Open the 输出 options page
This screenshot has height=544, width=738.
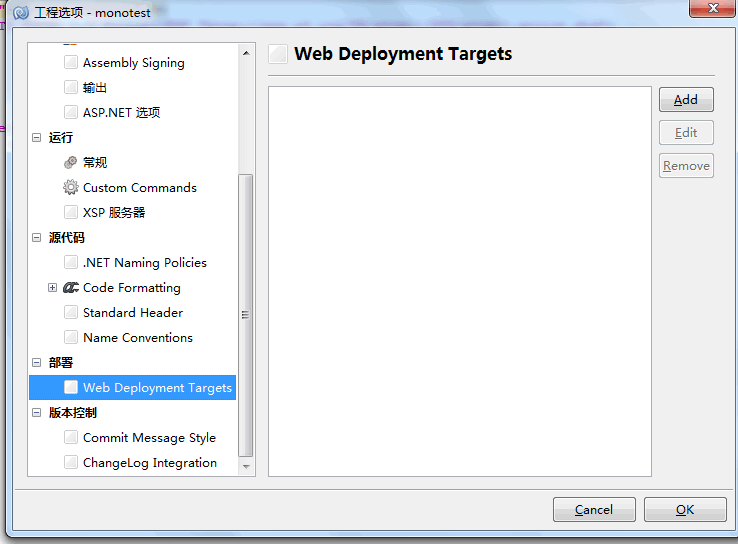pyautogui.click(x=95, y=88)
